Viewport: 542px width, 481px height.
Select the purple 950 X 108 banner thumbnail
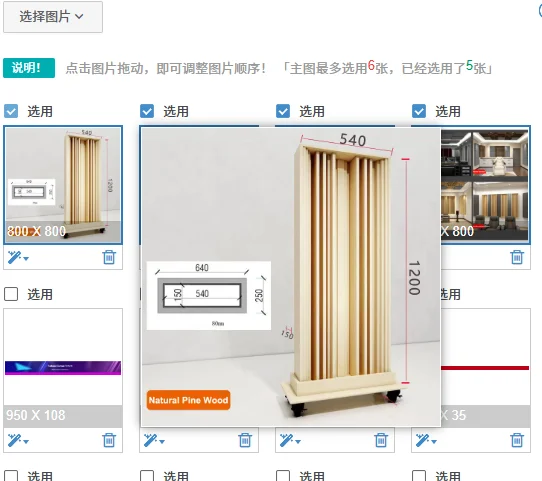click(x=63, y=368)
